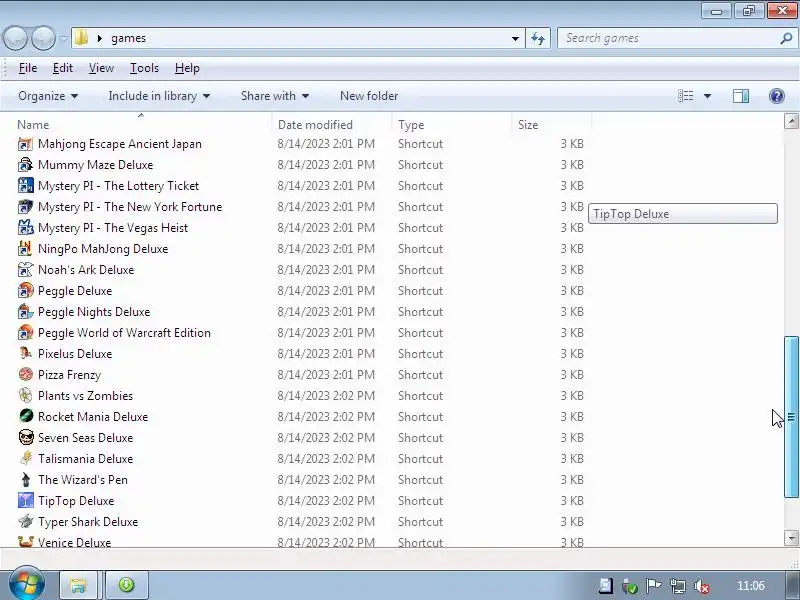The width and height of the screenshot is (800, 600).
Task: Open the Windows Start menu
Action: 27,584
